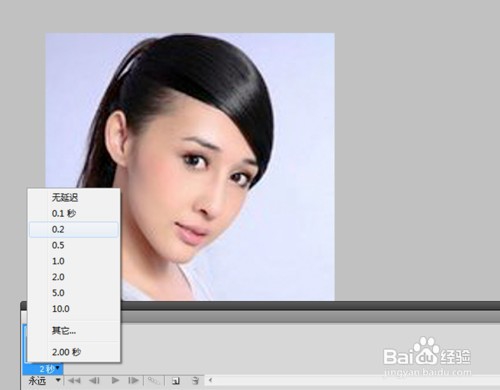Go to the first animation frame
This screenshot has width=500, height=390.
[74, 380]
